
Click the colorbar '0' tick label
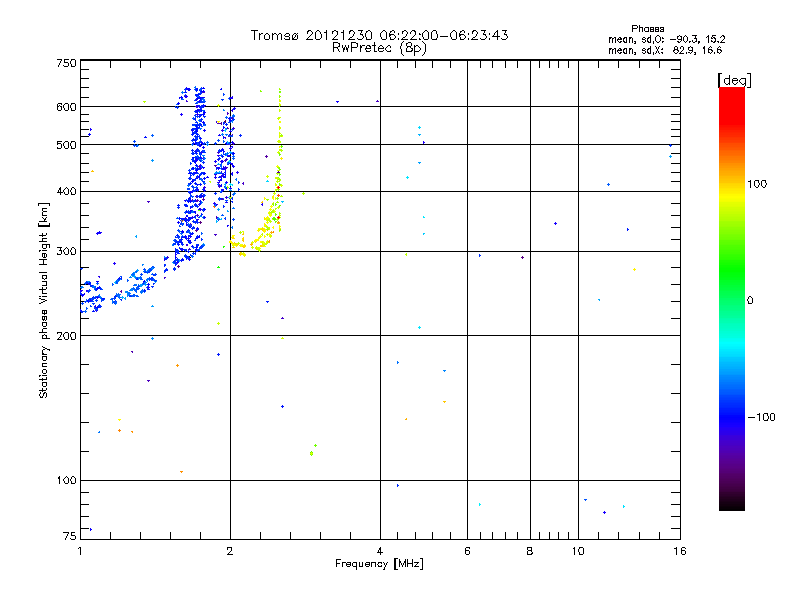coord(750,300)
